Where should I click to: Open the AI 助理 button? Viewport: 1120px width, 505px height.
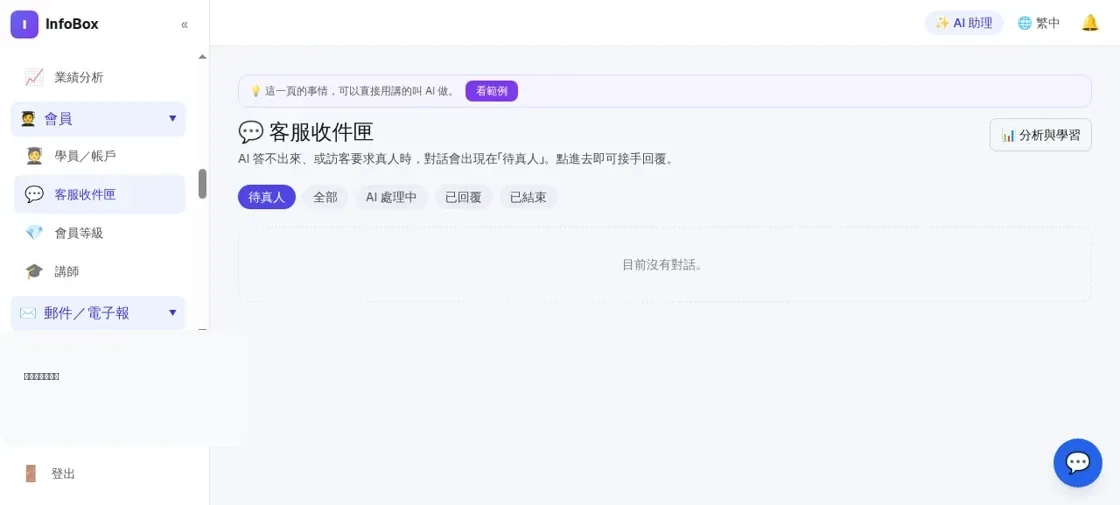pyautogui.click(x=964, y=23)
